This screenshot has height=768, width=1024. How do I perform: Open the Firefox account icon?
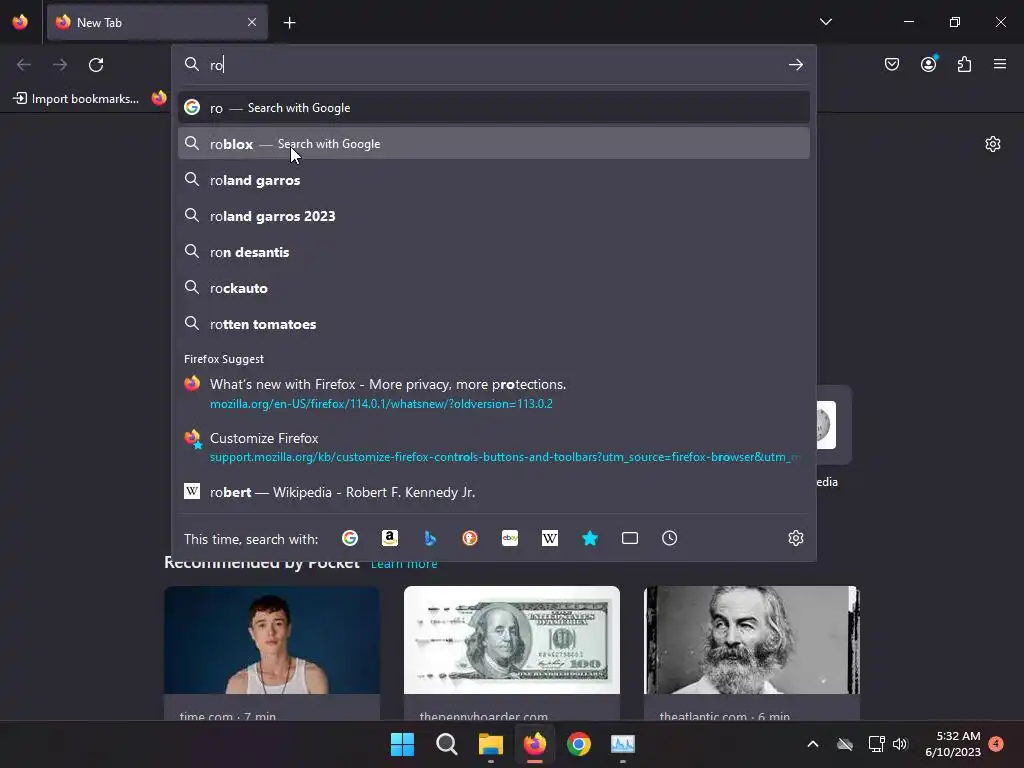(929, 64)
